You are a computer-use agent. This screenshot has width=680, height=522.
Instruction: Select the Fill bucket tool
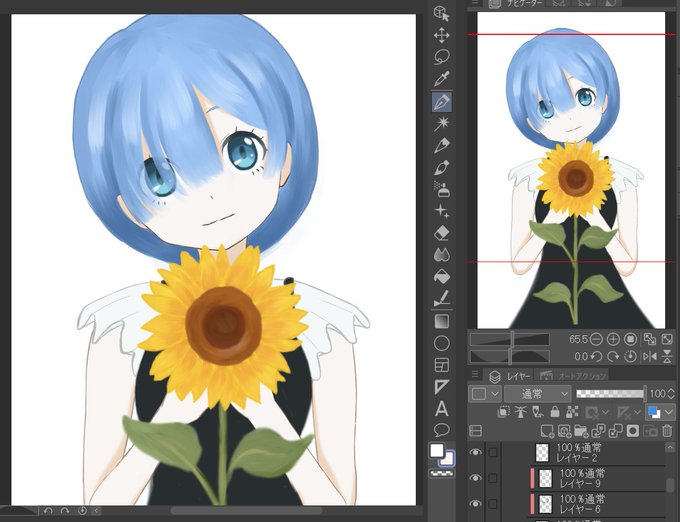click(441, 277)
